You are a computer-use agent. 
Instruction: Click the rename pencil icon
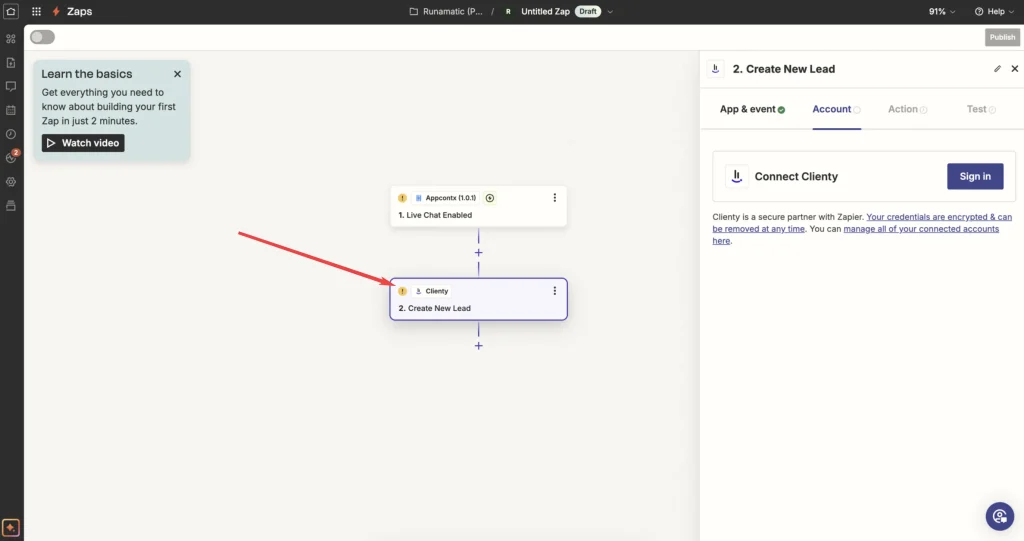pyautogui.click(x=997, y=69)
